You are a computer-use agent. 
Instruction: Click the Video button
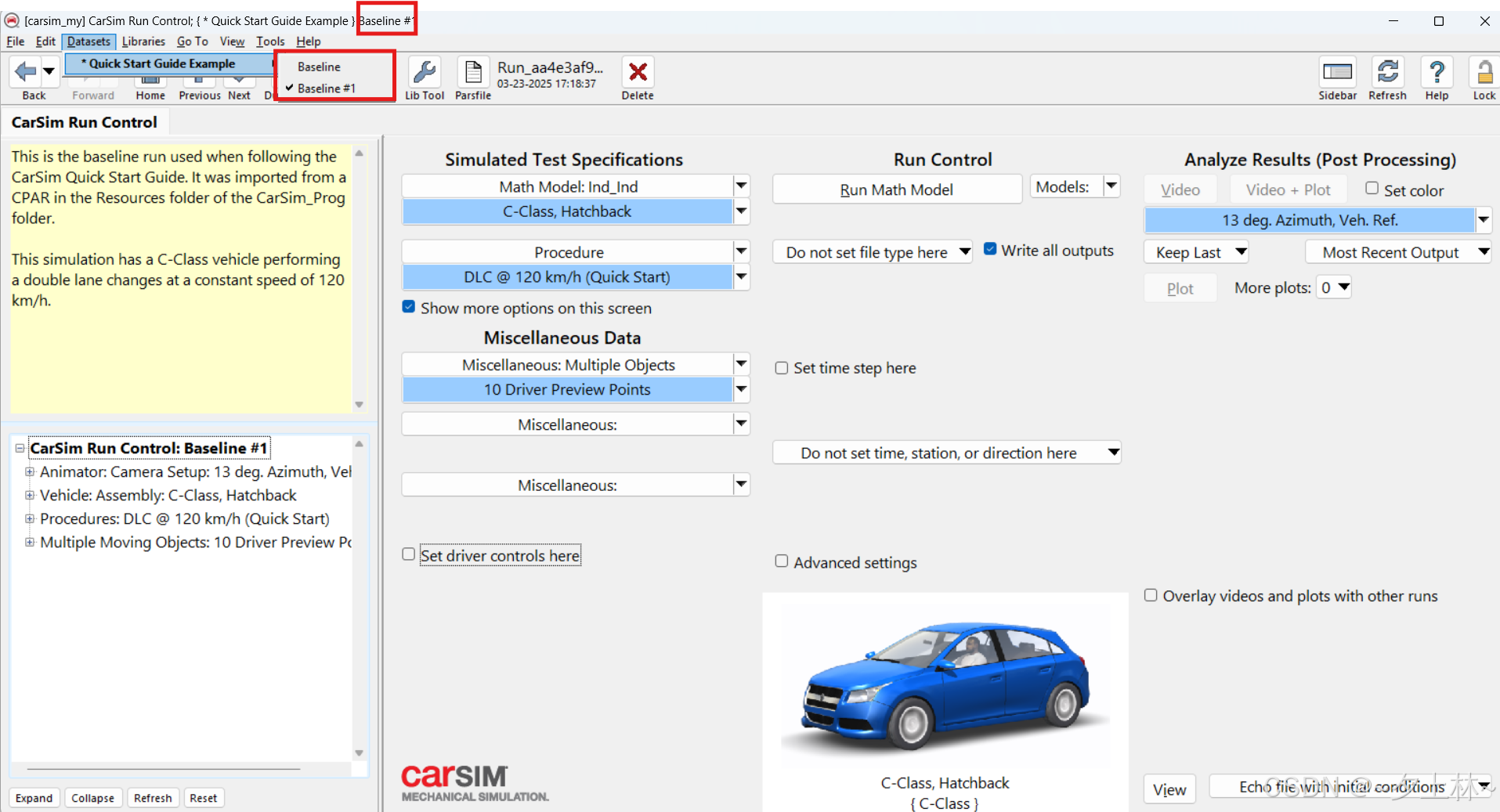(x=1180, y=190)
